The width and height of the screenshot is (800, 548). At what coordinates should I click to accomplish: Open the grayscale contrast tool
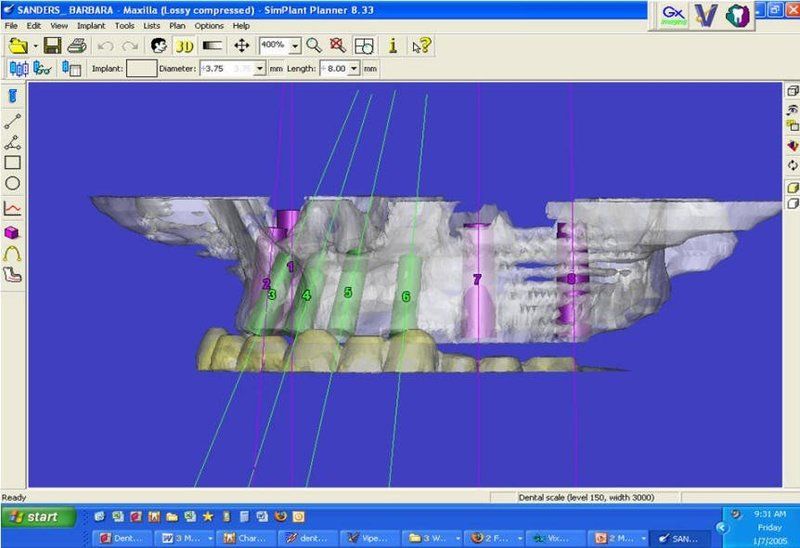coord(212,46)
